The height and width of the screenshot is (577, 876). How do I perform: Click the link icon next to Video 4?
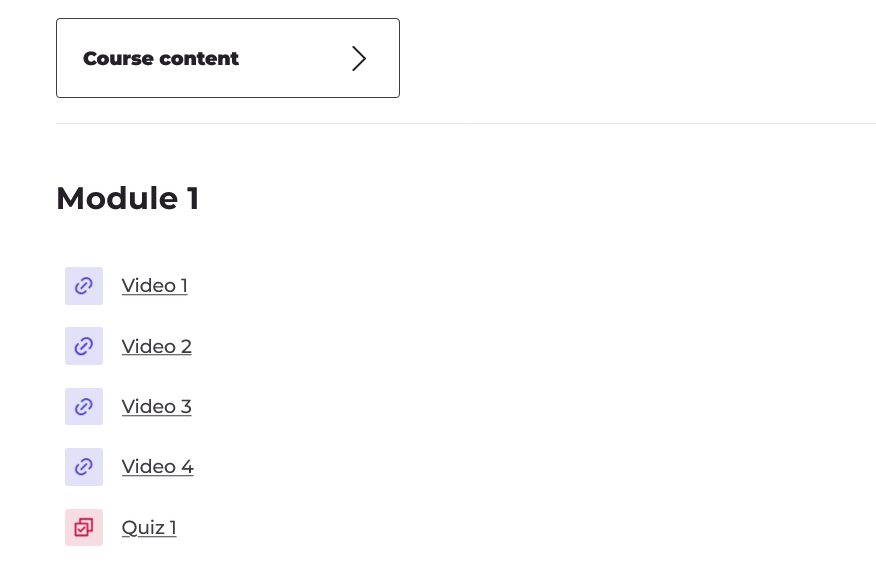[84, 466]
